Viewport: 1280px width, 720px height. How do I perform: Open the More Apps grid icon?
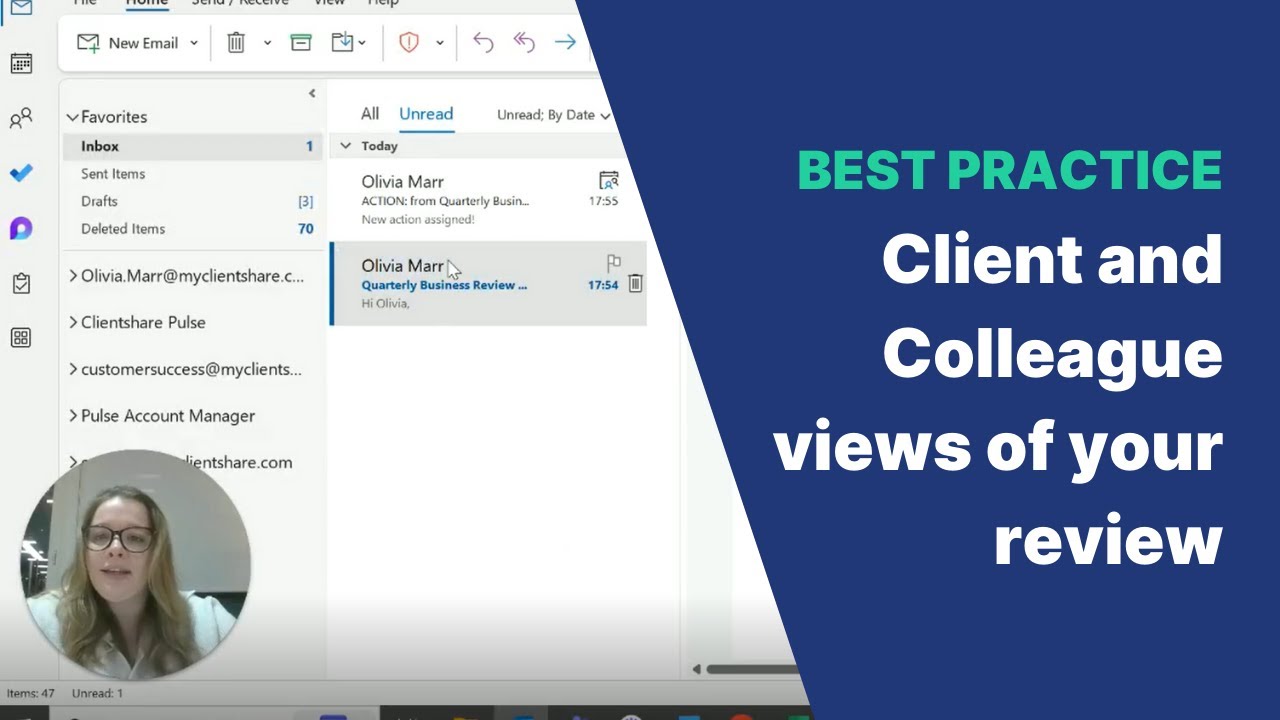coord(21,338)
